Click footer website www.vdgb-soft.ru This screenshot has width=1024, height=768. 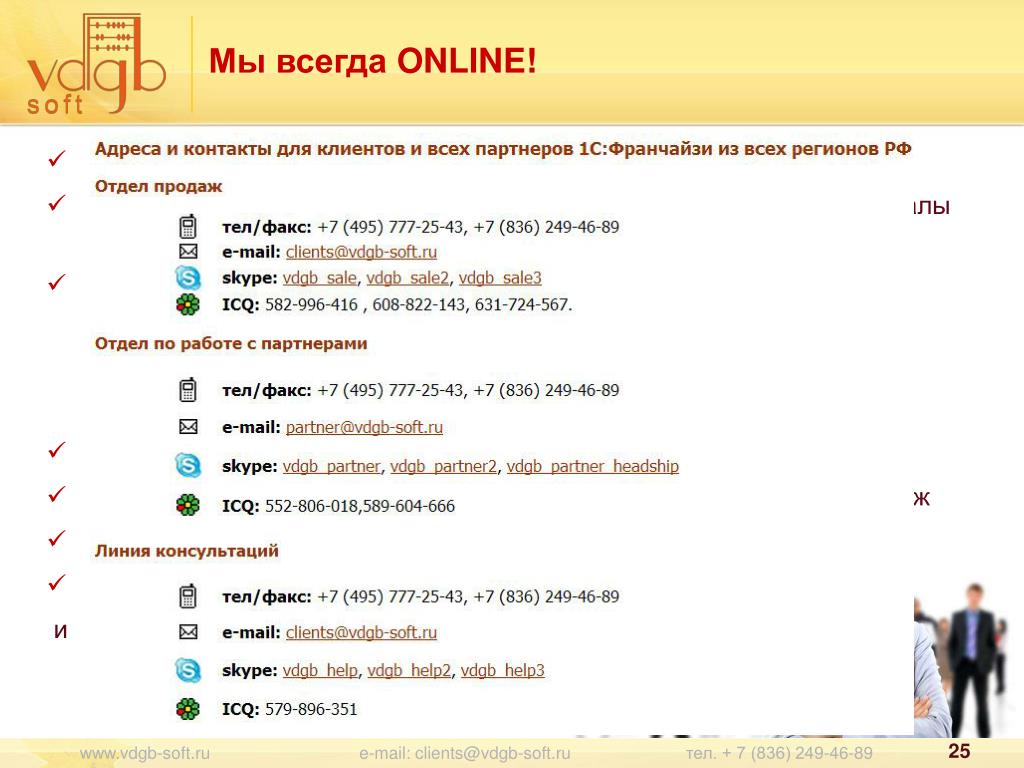click(x=145, y=754)
